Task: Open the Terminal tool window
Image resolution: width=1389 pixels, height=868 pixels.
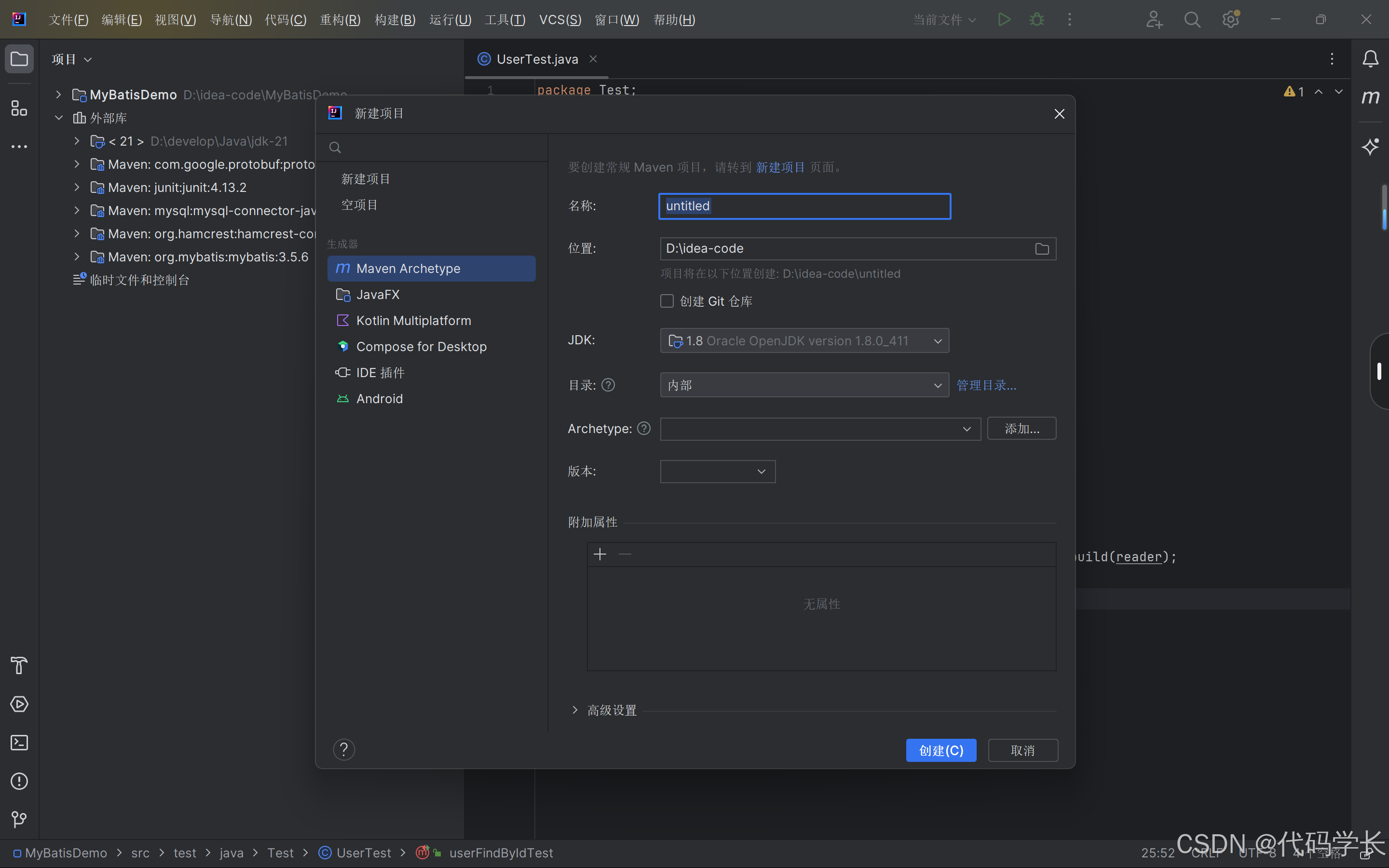Action: point(19,743)
